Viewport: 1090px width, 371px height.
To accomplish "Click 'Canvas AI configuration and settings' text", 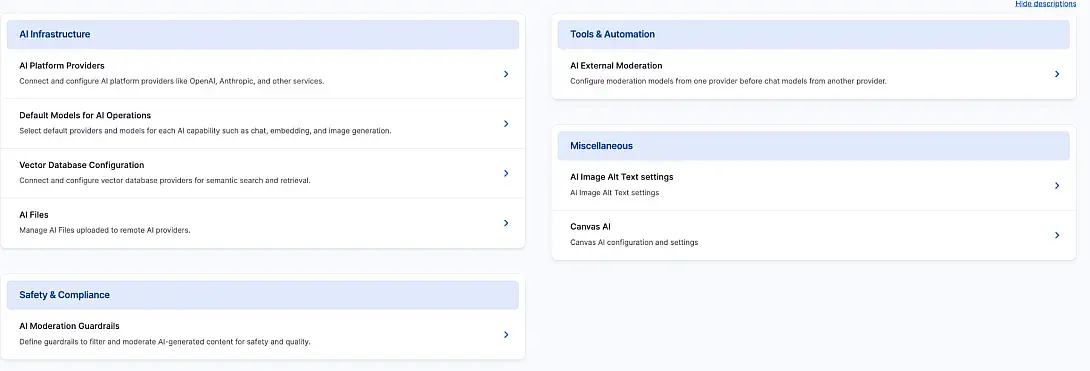I will pos(634,242).
